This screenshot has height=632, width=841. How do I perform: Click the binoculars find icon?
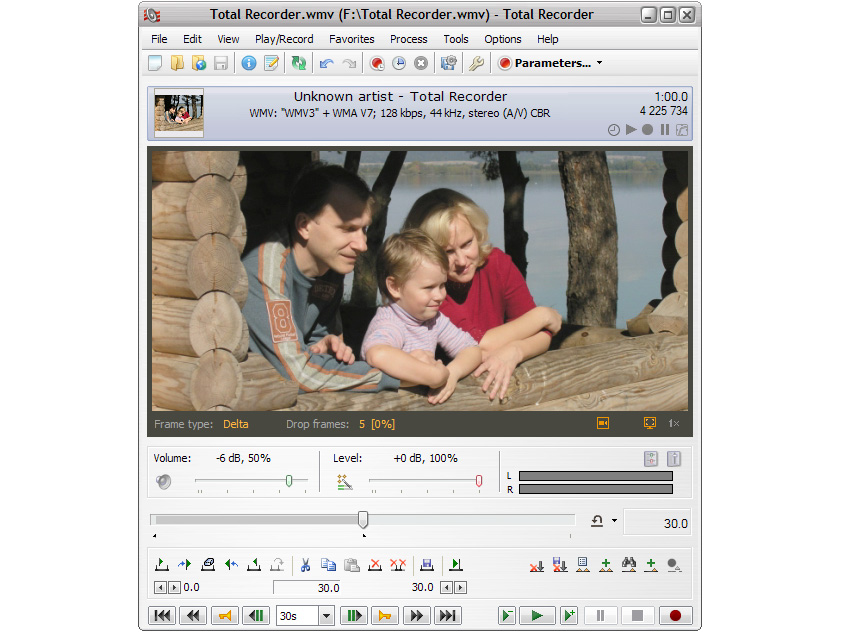coord(629,565)
